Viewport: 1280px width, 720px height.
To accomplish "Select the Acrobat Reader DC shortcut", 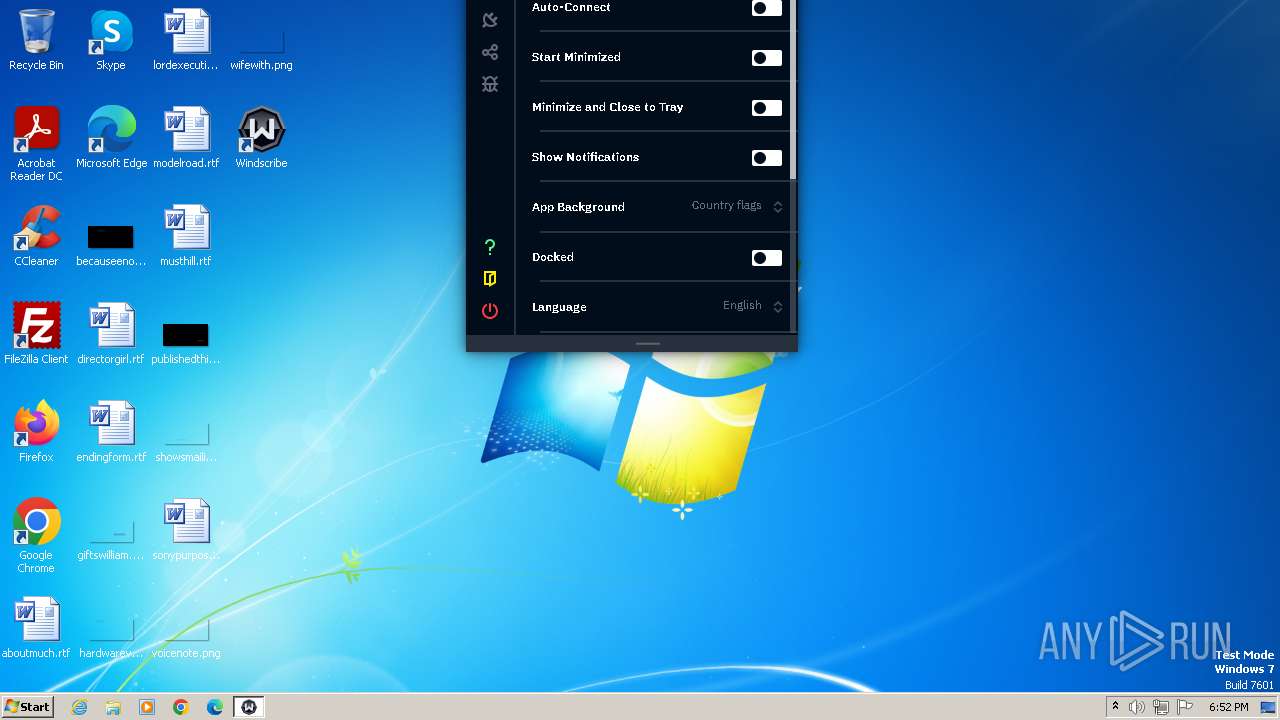I will 36,144.
